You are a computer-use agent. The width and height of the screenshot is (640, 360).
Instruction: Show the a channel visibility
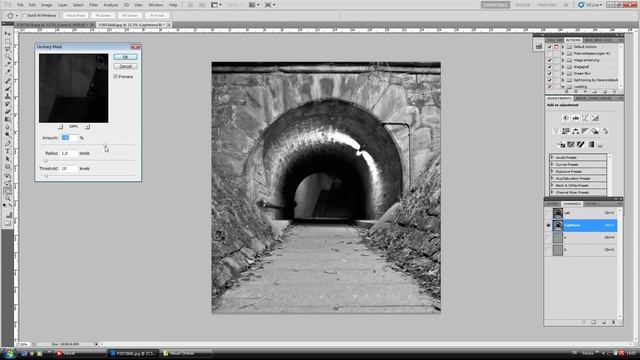coord(548,238)
